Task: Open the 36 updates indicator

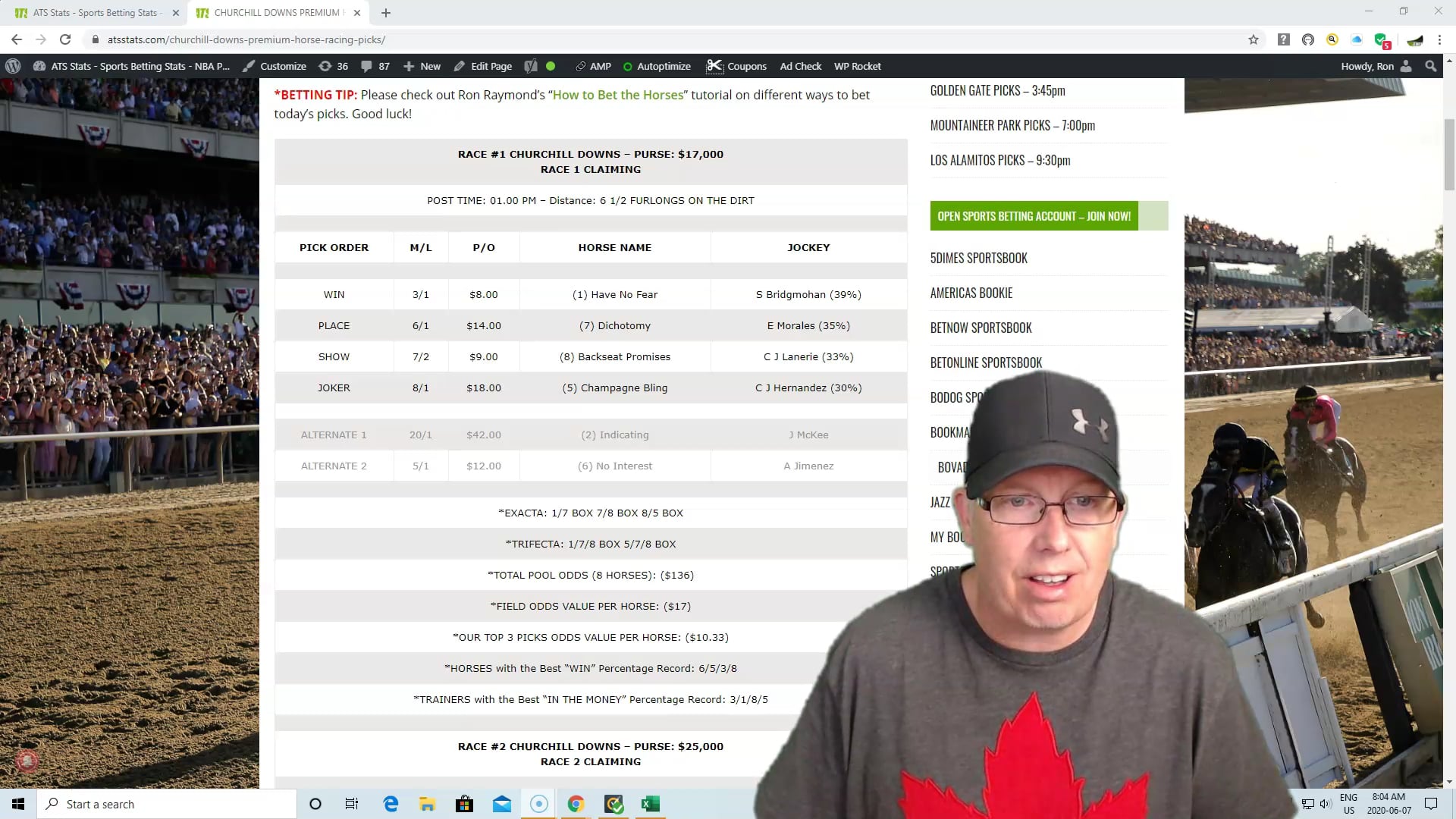Action: [x=334, y=66]
